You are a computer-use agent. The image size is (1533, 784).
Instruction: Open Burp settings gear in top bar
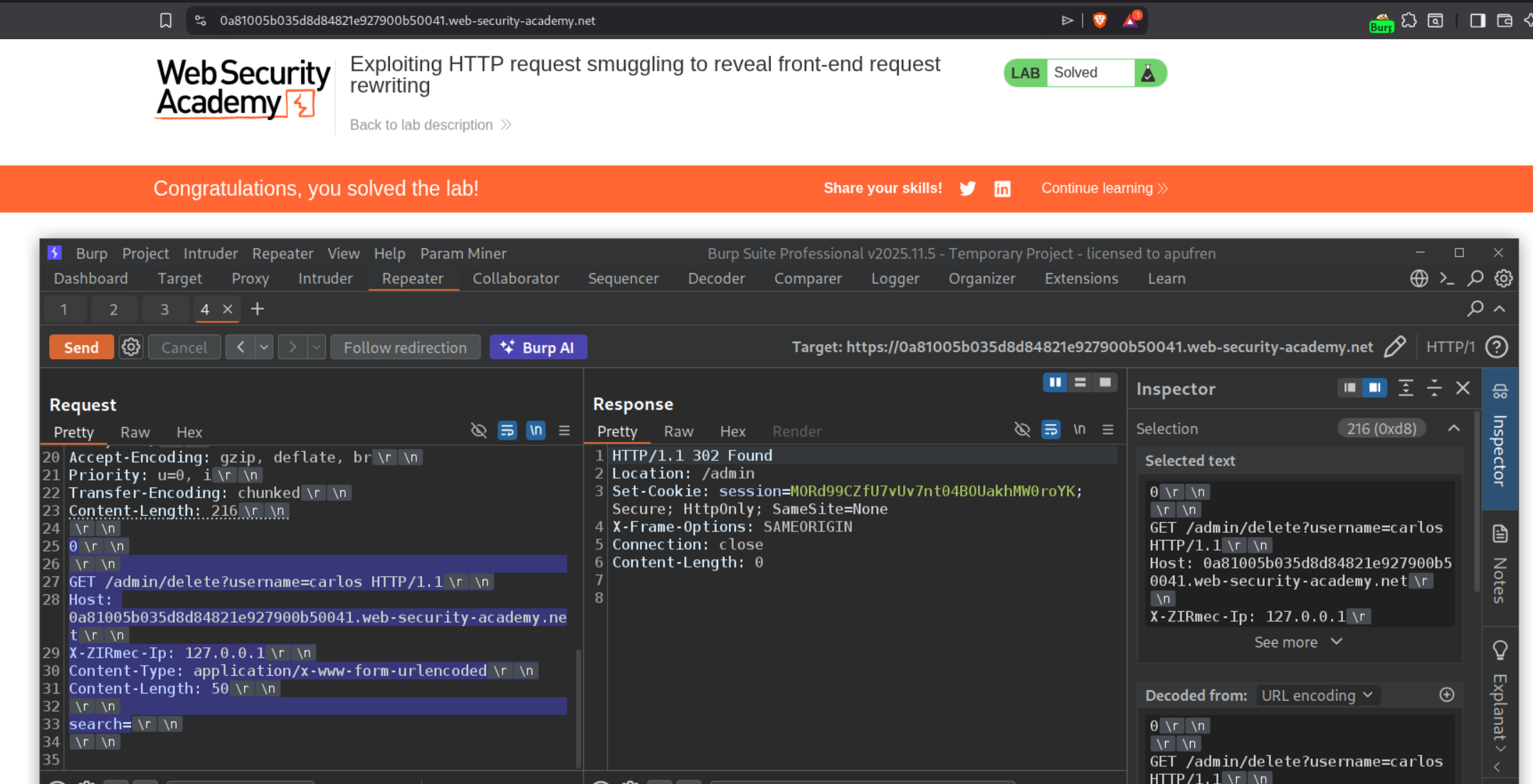(1503, 278)
